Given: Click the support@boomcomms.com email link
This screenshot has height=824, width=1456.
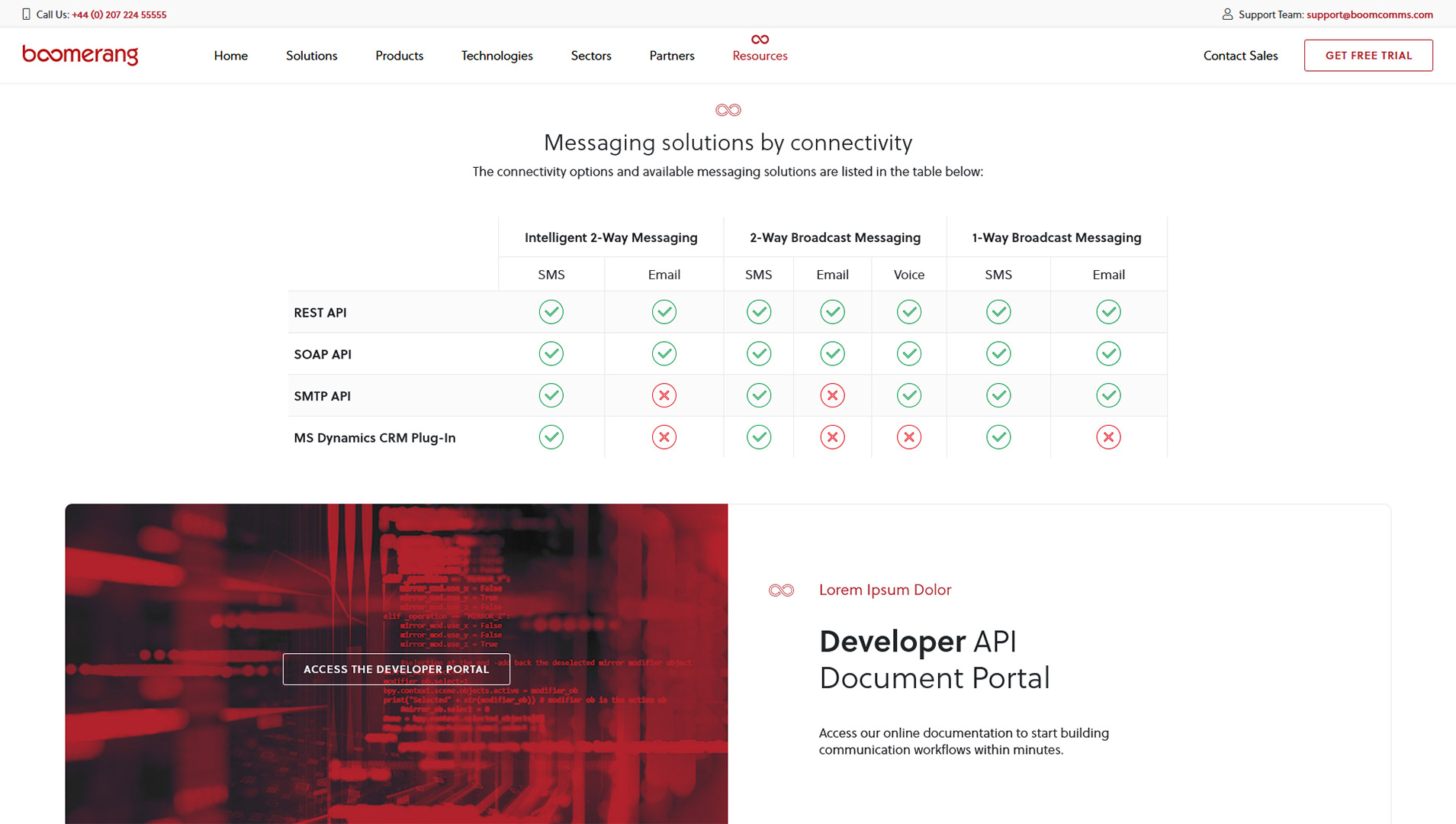Looking at the screenshot, I should [1369, 14].
